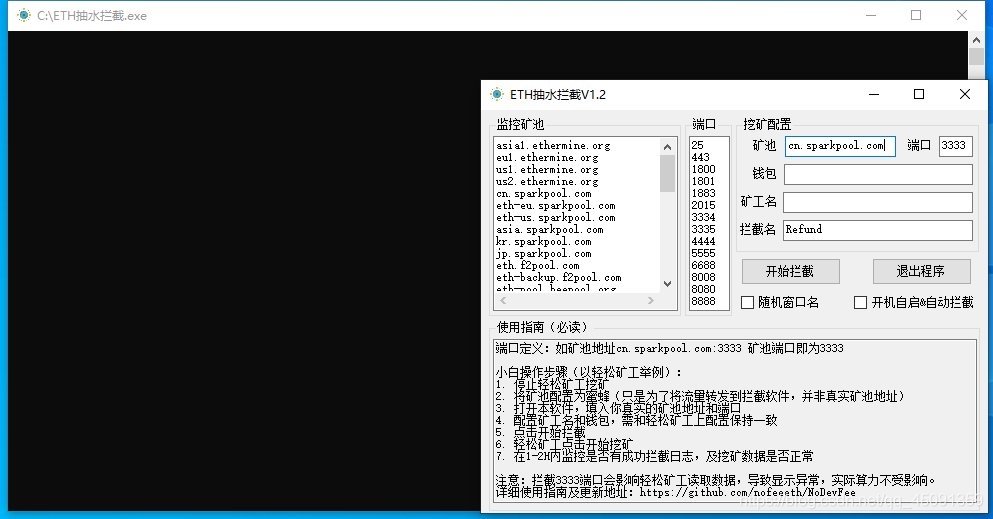This screenshot has height=519, width=993.
Task: Minimize the ETH抽水拦截.exe console window
Action: 871,15
